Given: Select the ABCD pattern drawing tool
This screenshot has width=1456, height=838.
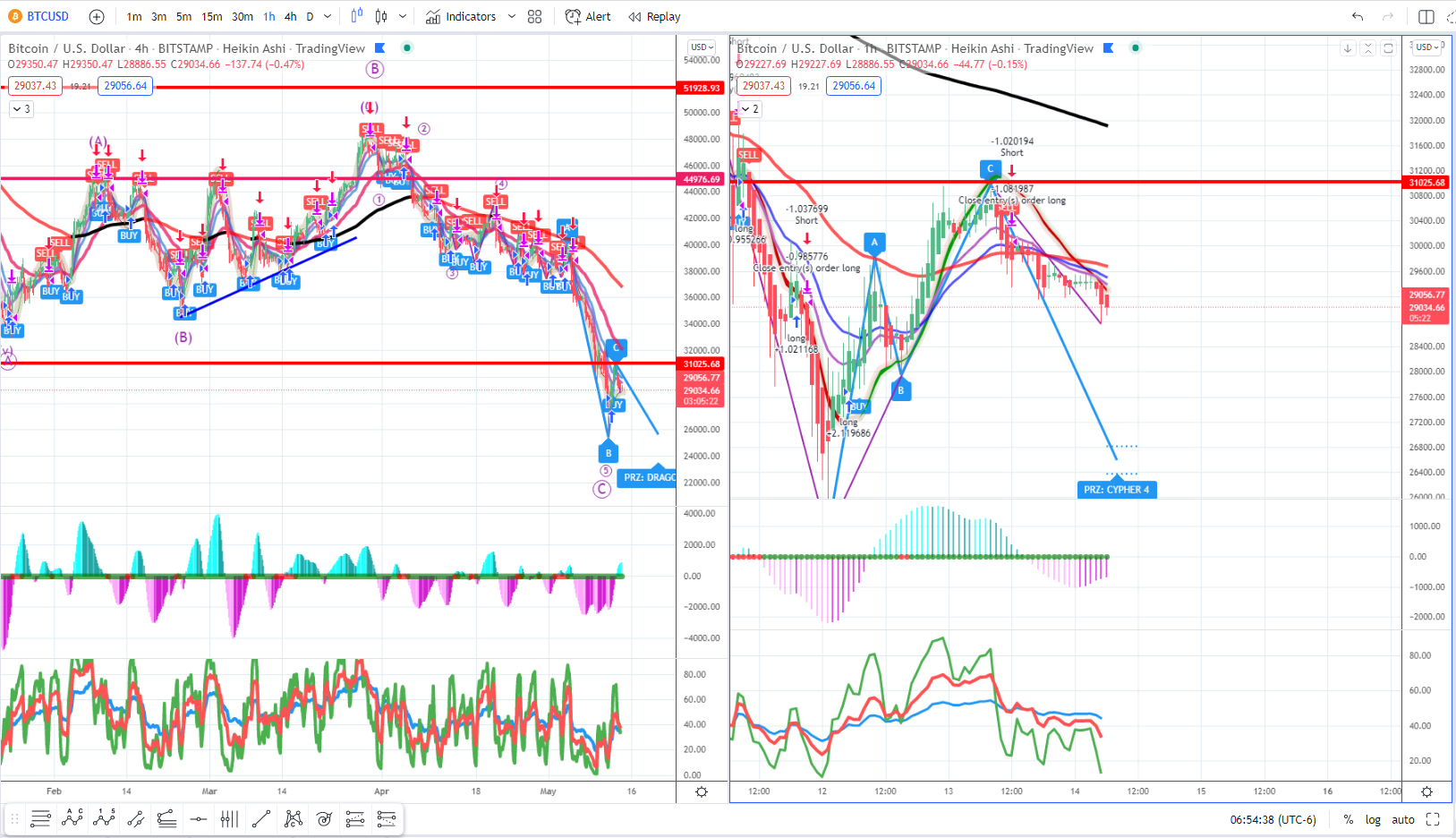Looking at the screenshot, I should [x=72, y=818].
